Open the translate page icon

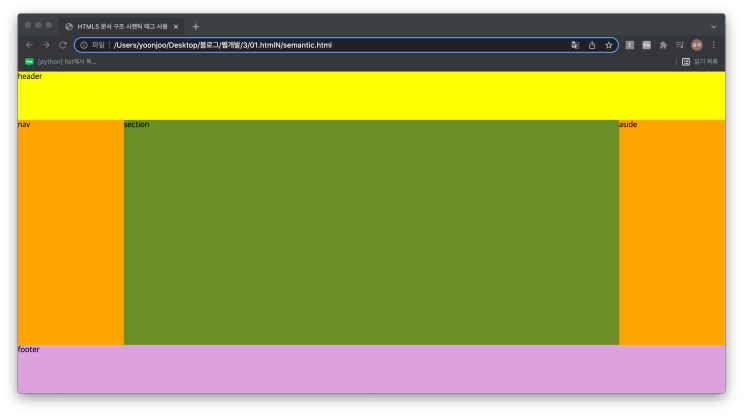(575, 45)
